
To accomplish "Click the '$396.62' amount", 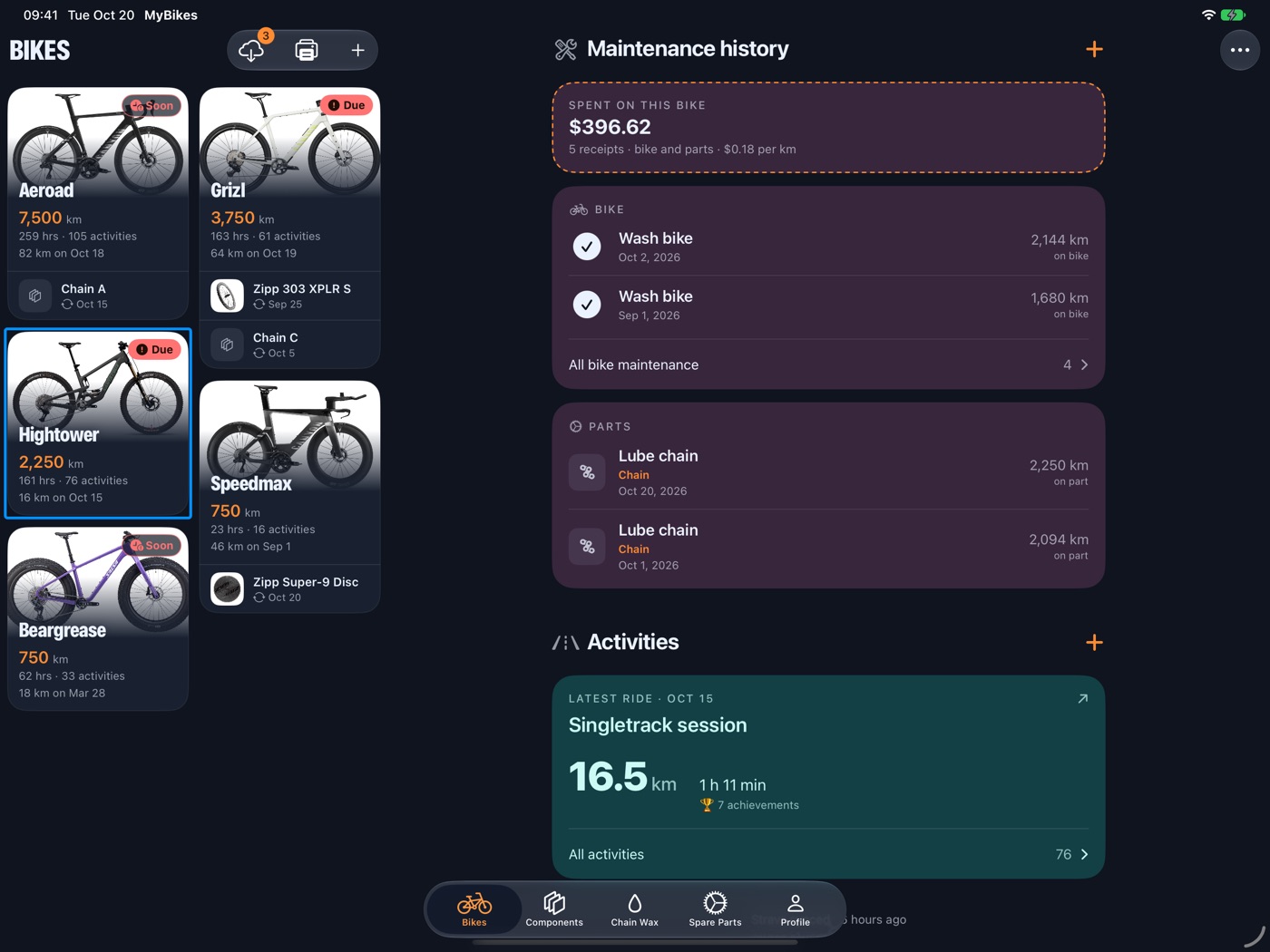I will click(610, 127).
